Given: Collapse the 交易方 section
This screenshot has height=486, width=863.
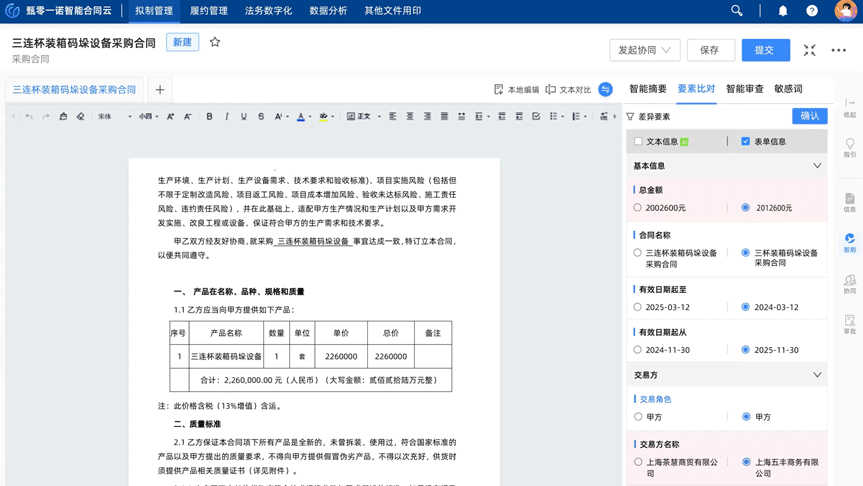Looking at the screenshot, I should point(817,375).
